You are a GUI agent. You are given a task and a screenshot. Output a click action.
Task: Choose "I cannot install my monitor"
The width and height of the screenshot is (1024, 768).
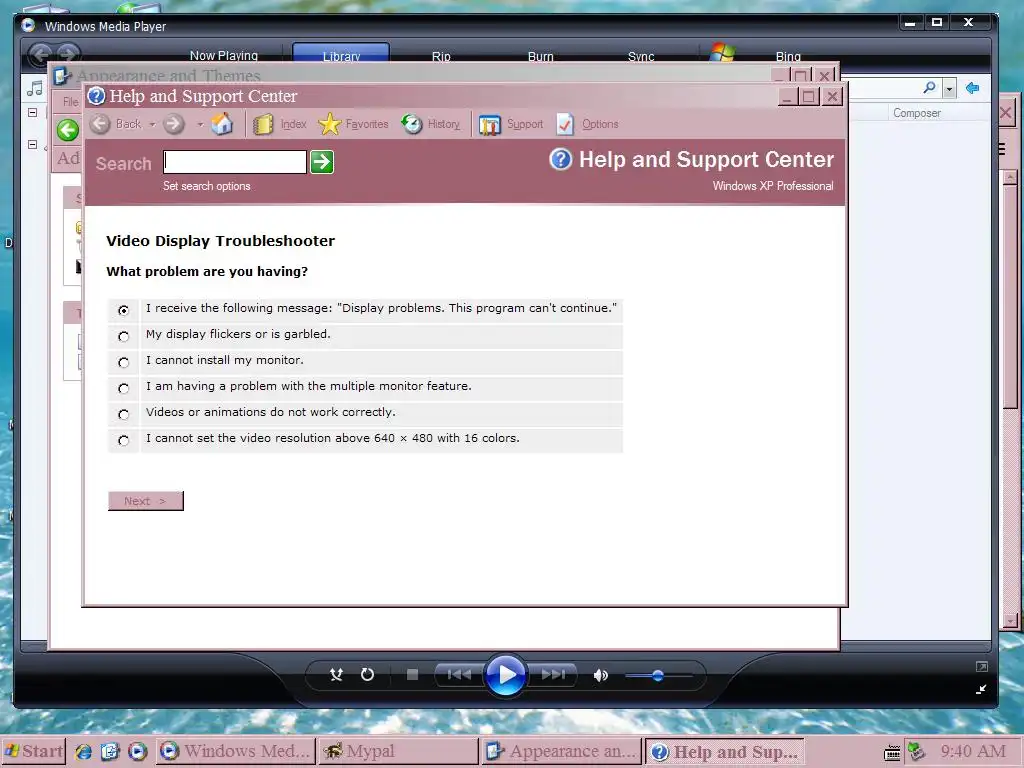[123, 362]
